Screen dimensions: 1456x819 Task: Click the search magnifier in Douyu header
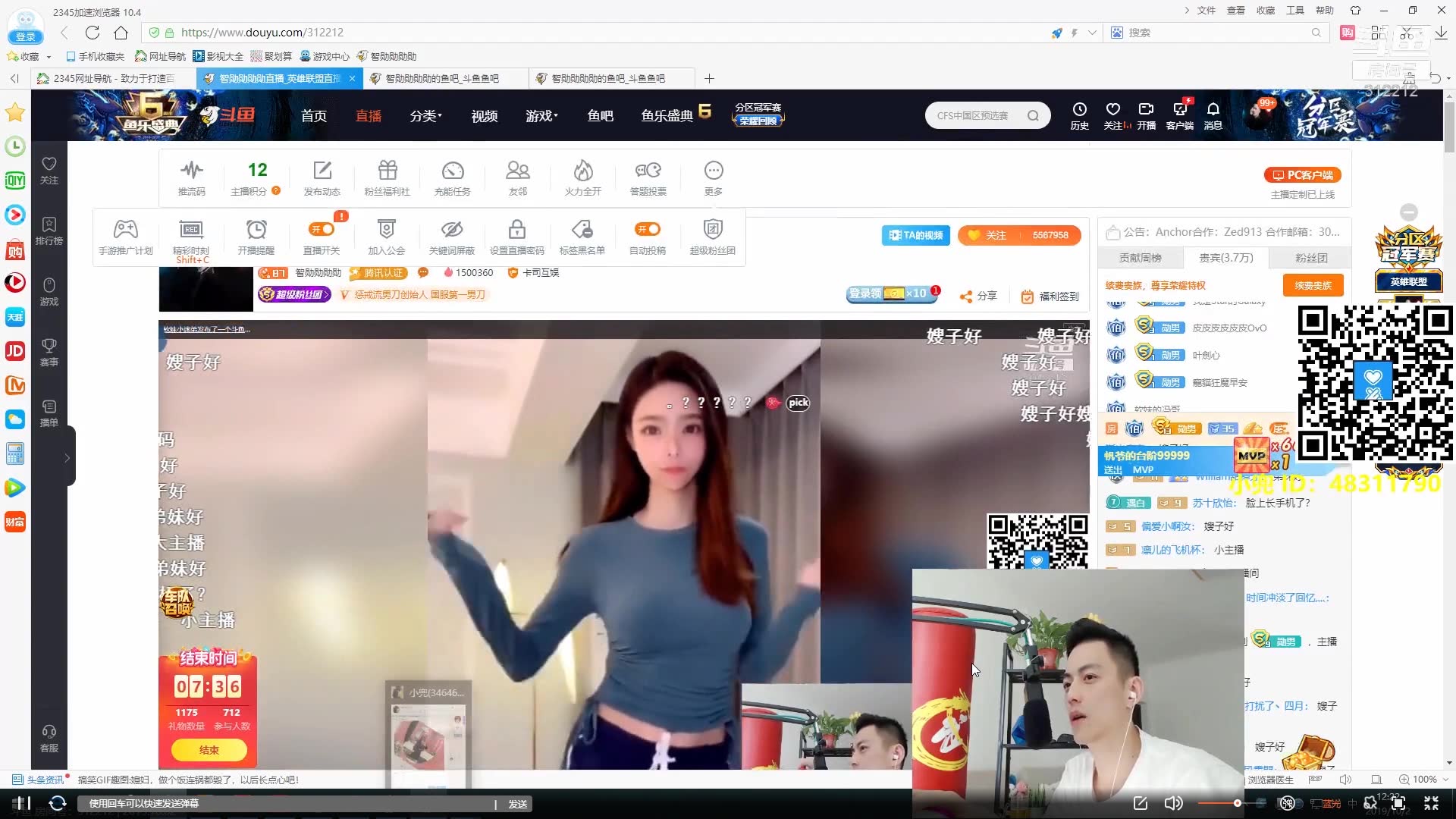[x=1033, y=115]
